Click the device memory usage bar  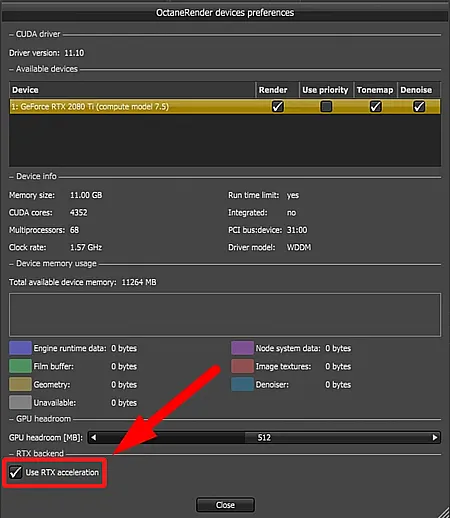tap(225, 315)
